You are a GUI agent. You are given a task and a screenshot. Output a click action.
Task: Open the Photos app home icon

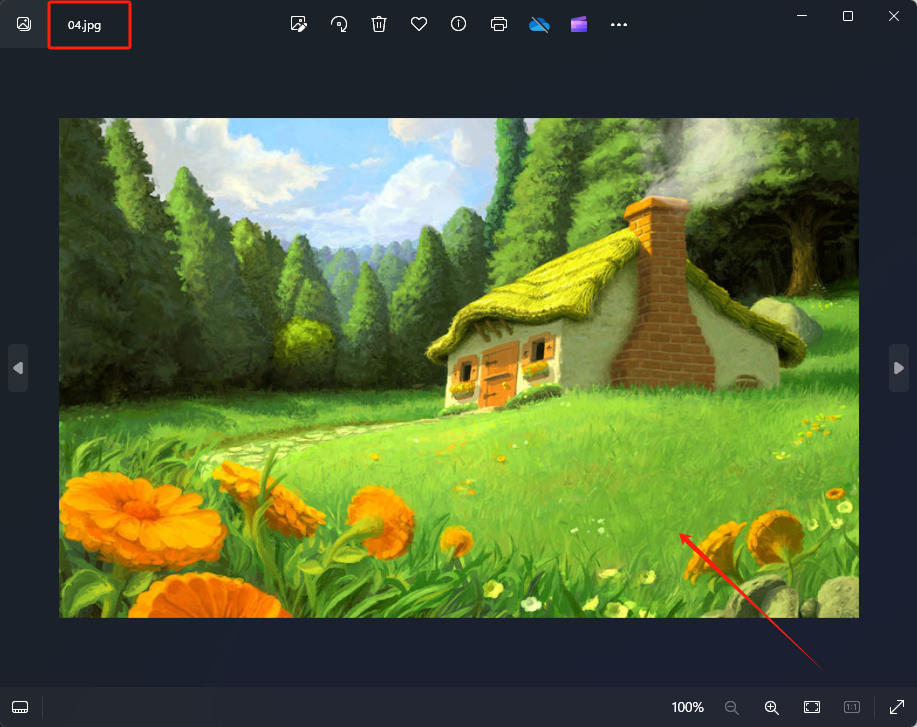coord(23,24)
